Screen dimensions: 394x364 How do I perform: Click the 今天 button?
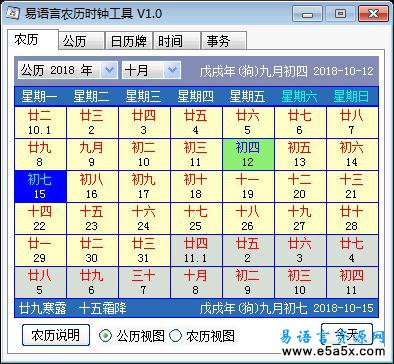pyautogui.click(x=347, y=333)
